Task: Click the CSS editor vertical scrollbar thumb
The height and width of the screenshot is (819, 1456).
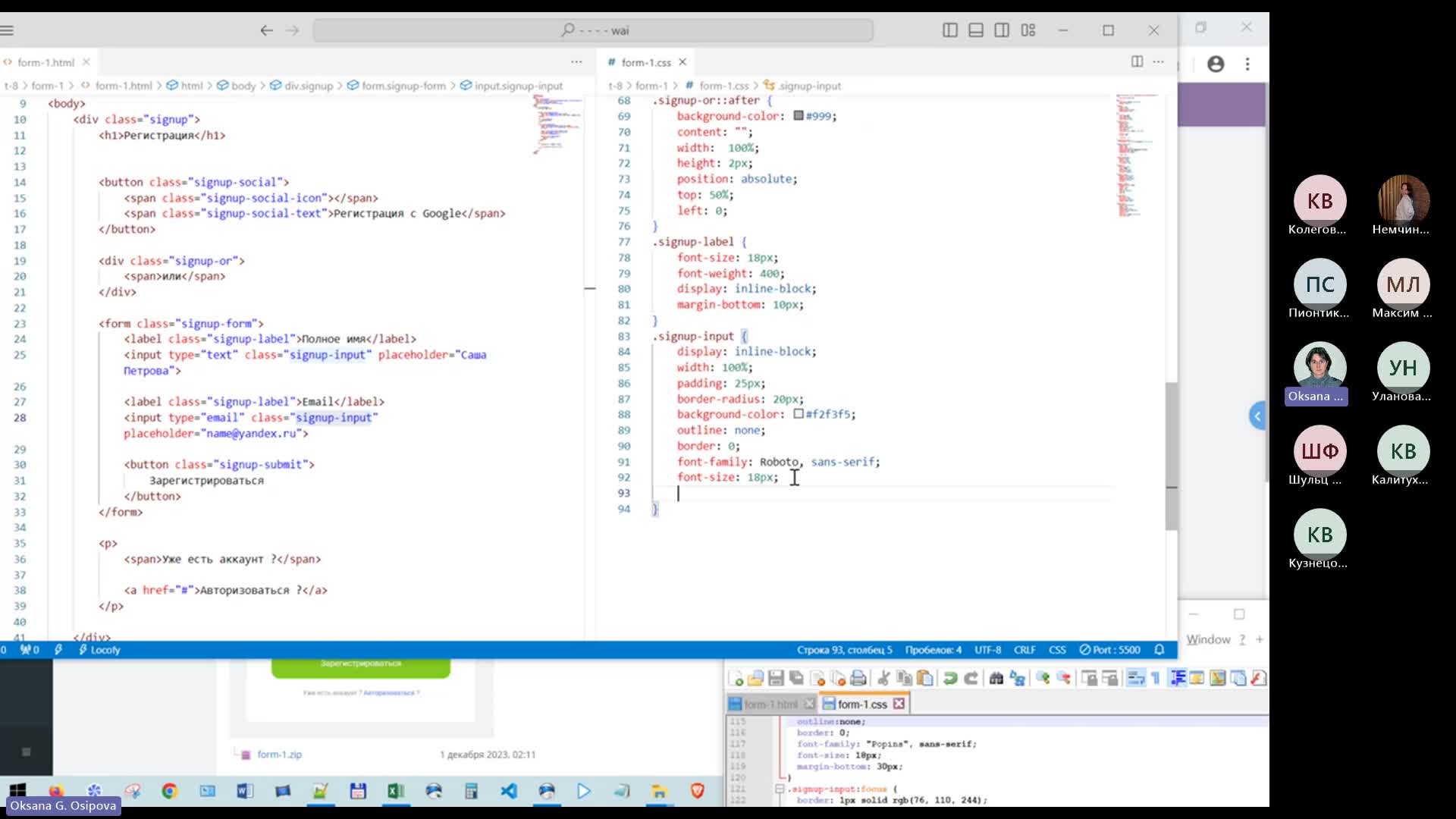Action: click(1172, 455)
